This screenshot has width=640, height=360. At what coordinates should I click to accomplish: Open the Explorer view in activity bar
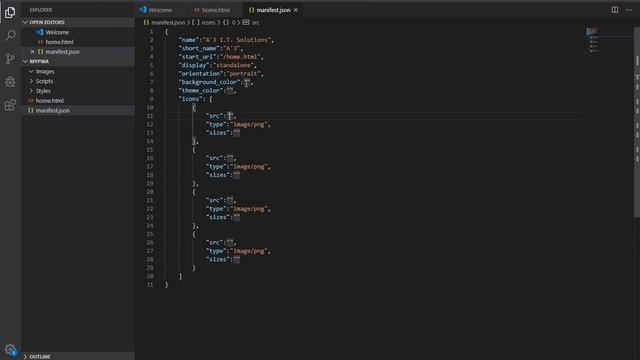[10, 12]
